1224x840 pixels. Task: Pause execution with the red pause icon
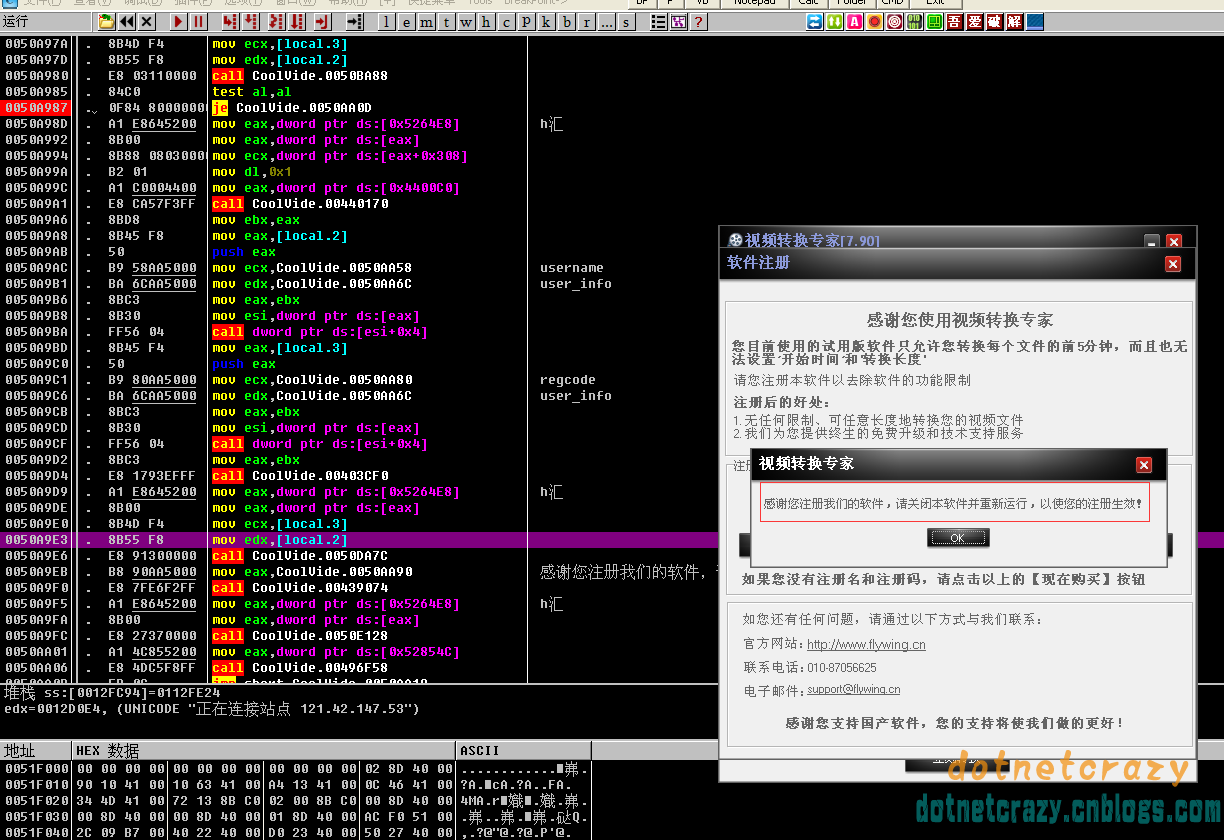(198, 21)
